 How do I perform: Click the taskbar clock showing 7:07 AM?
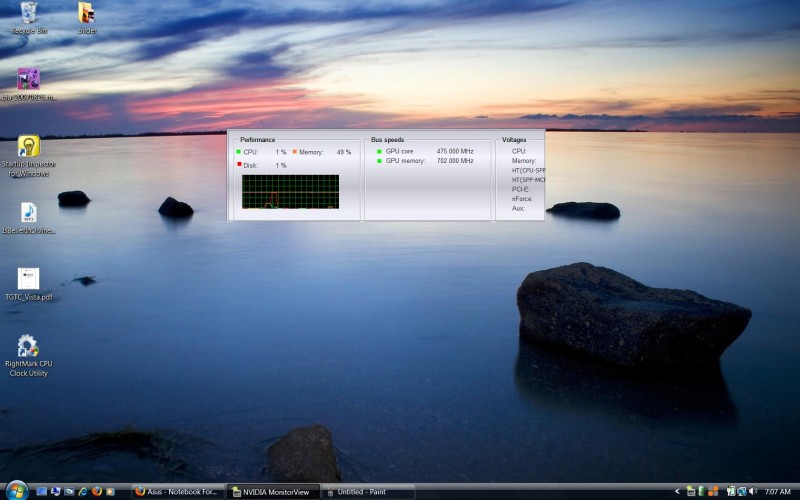tap(777, 492)
